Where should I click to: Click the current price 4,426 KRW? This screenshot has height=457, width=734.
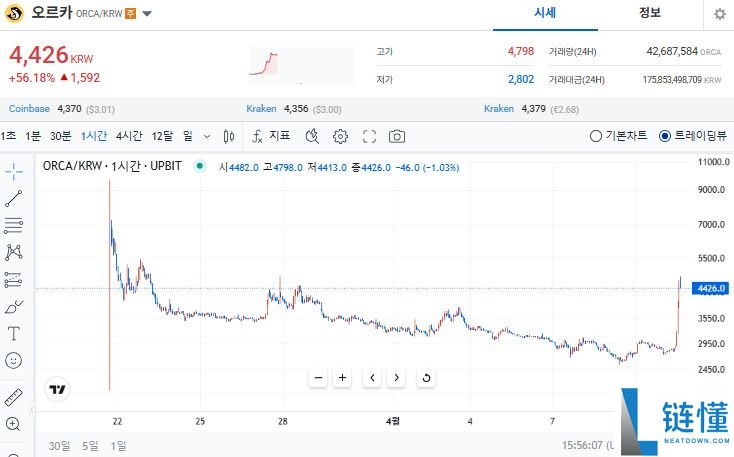[51, 55]
